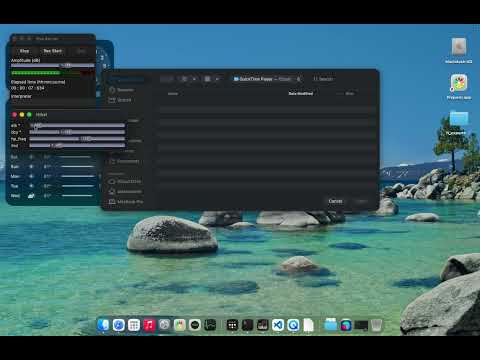The width and height of the screenshot is (480, 360).
Task: Adjust the mod slider
Action: pos(77,145)
